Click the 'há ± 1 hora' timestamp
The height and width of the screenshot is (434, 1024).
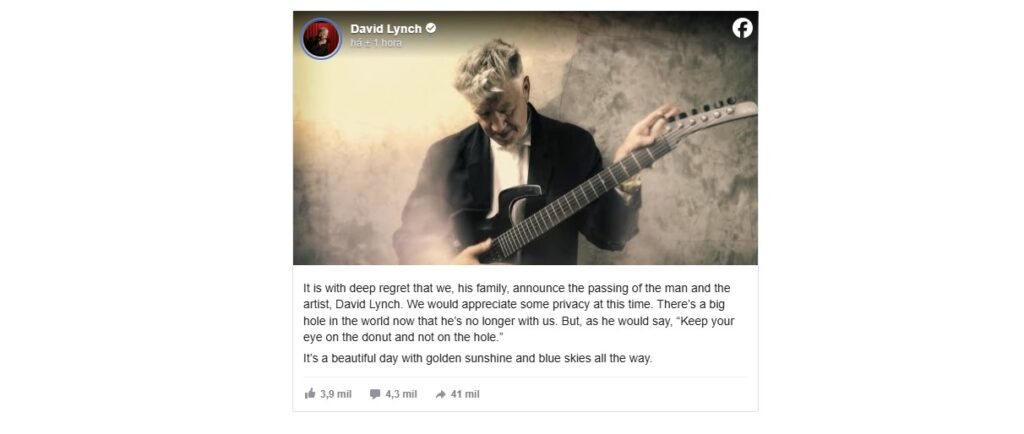point(376,43)
